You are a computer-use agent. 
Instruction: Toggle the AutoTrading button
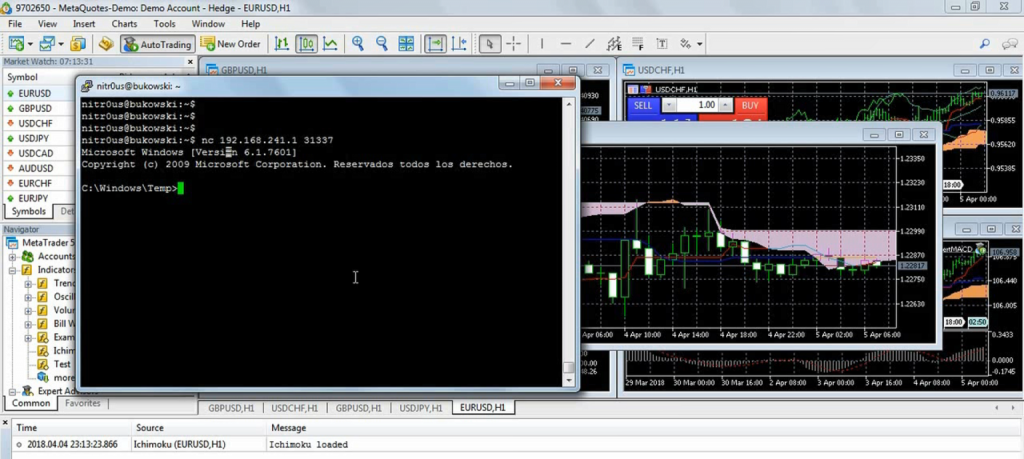click(x=158, y=44)
